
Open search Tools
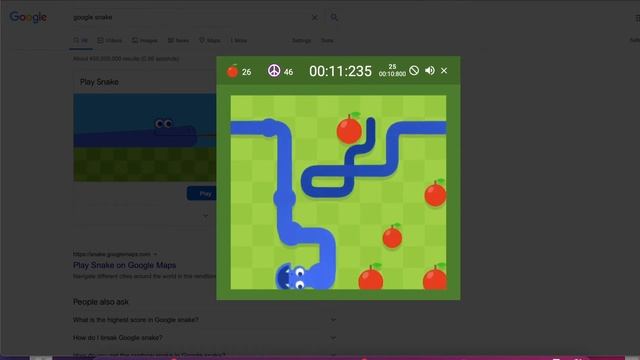tap(327, 40)
